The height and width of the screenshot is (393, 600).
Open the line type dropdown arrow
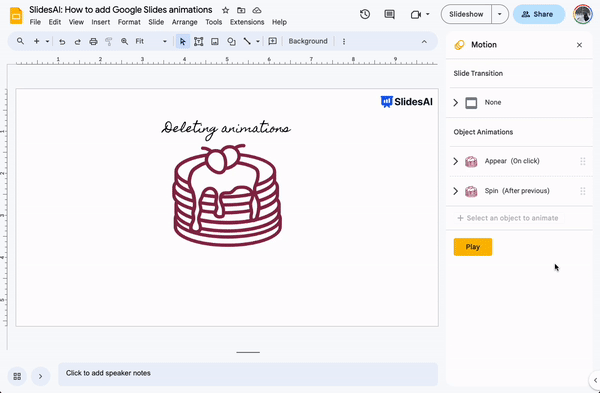258,41
